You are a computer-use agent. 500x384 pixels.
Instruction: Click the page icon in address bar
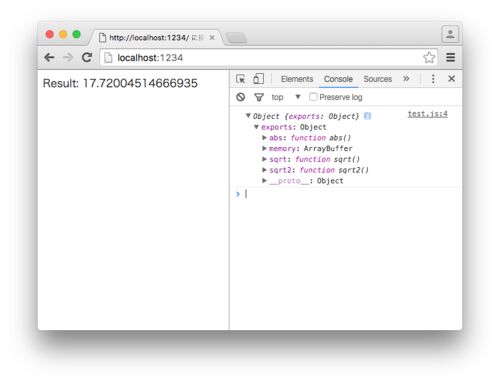[x=108, y=58]
